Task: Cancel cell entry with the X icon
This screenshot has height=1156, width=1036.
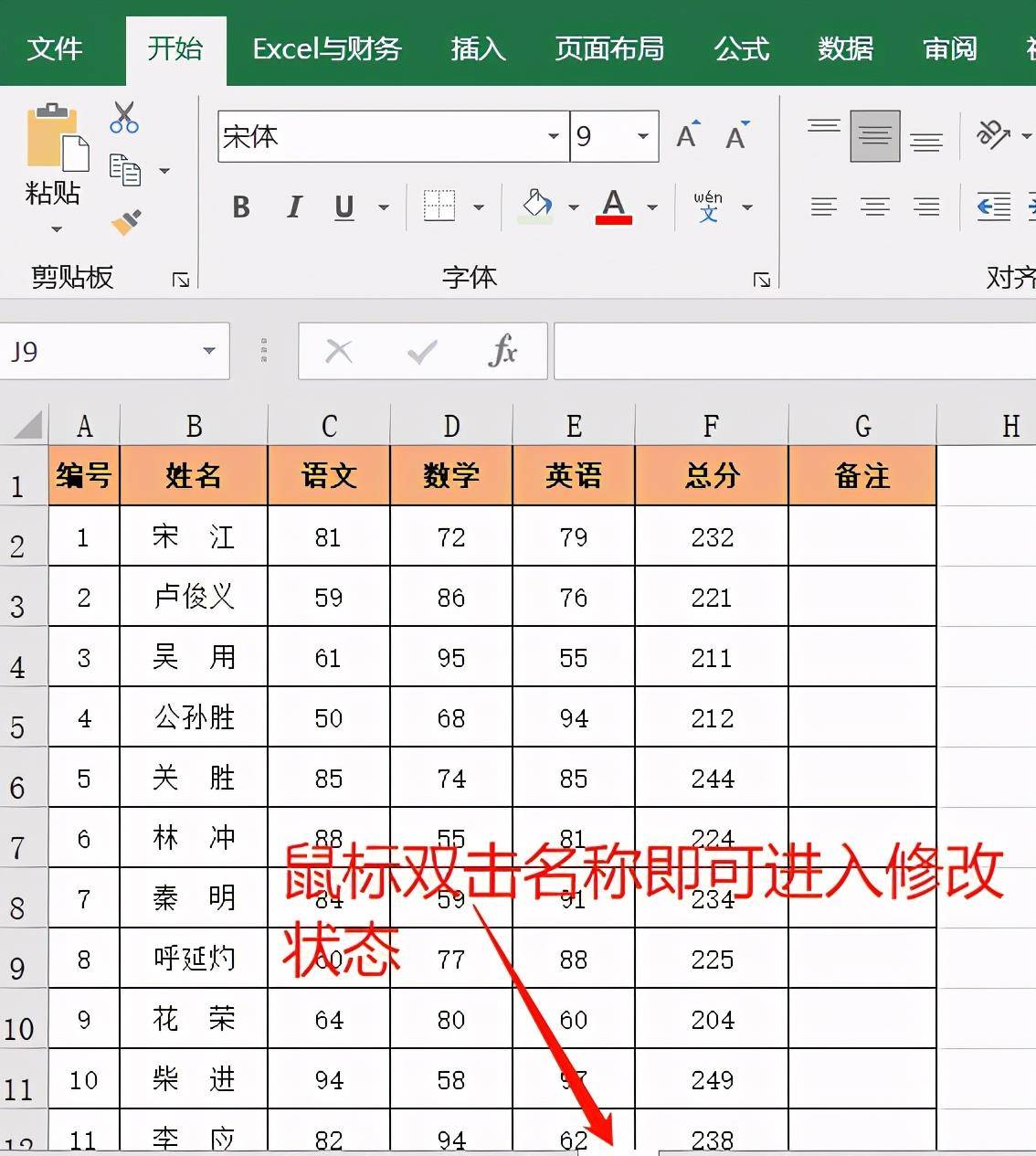Action: coord(339,350)
